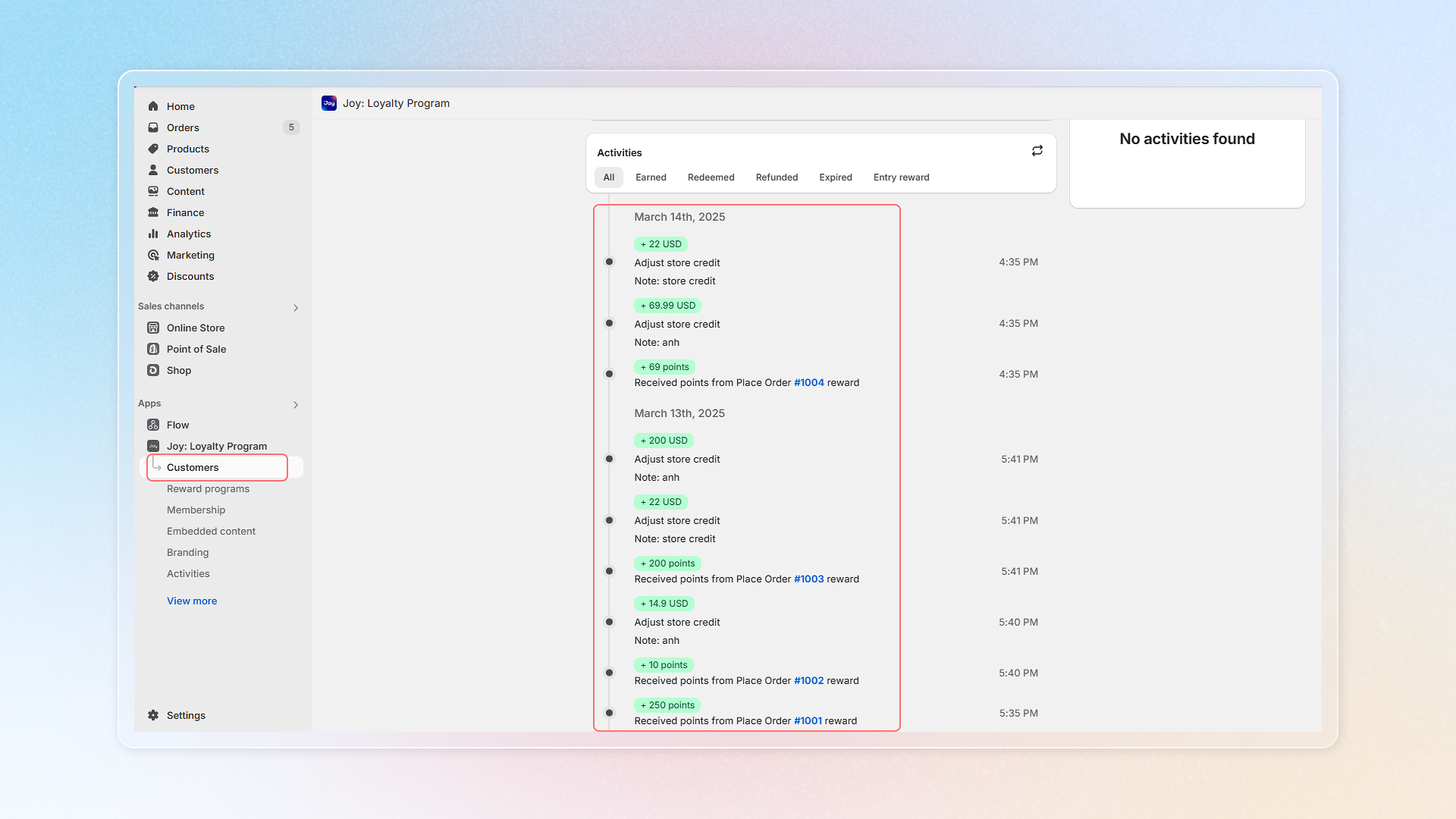Select the Redeemed activities tab

(711, 177)
